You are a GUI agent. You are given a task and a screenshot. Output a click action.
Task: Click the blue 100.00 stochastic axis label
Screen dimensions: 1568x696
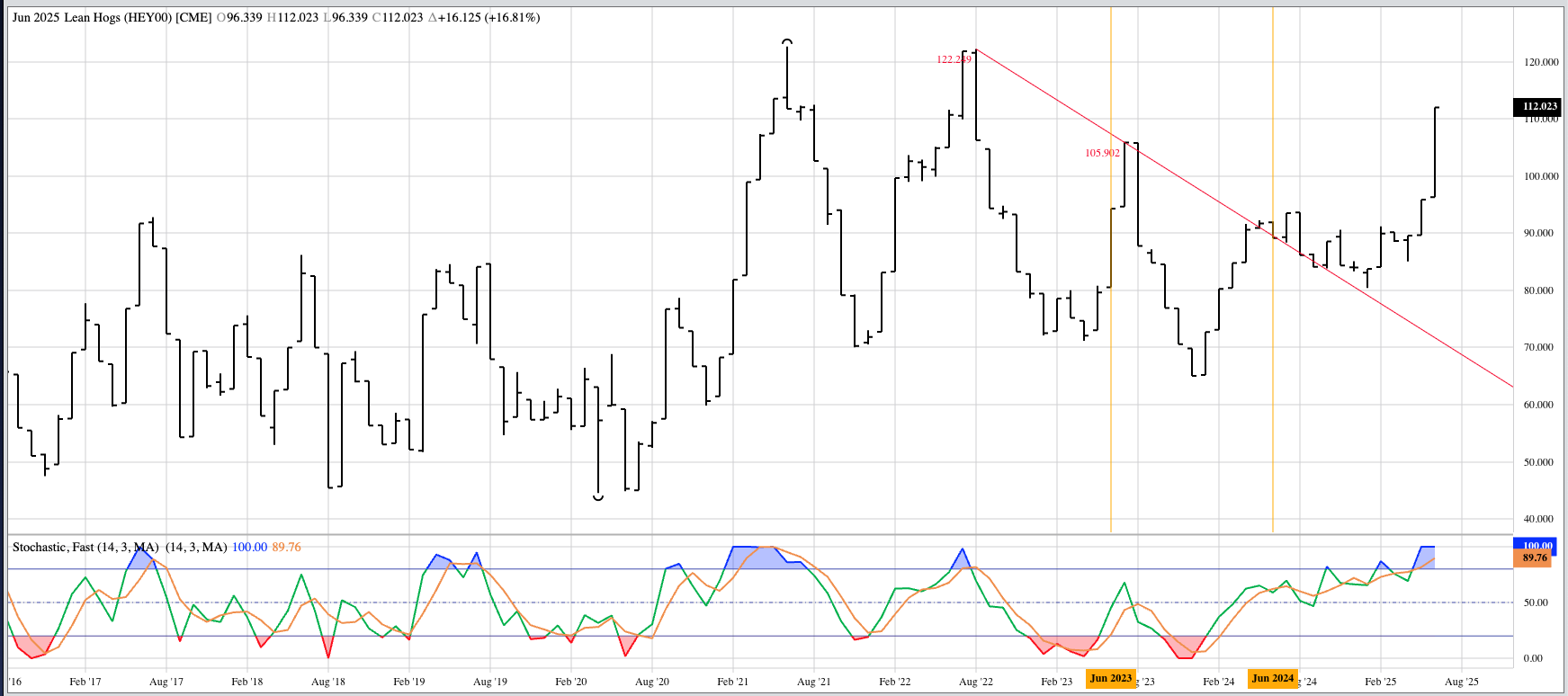click(1537, 545)
